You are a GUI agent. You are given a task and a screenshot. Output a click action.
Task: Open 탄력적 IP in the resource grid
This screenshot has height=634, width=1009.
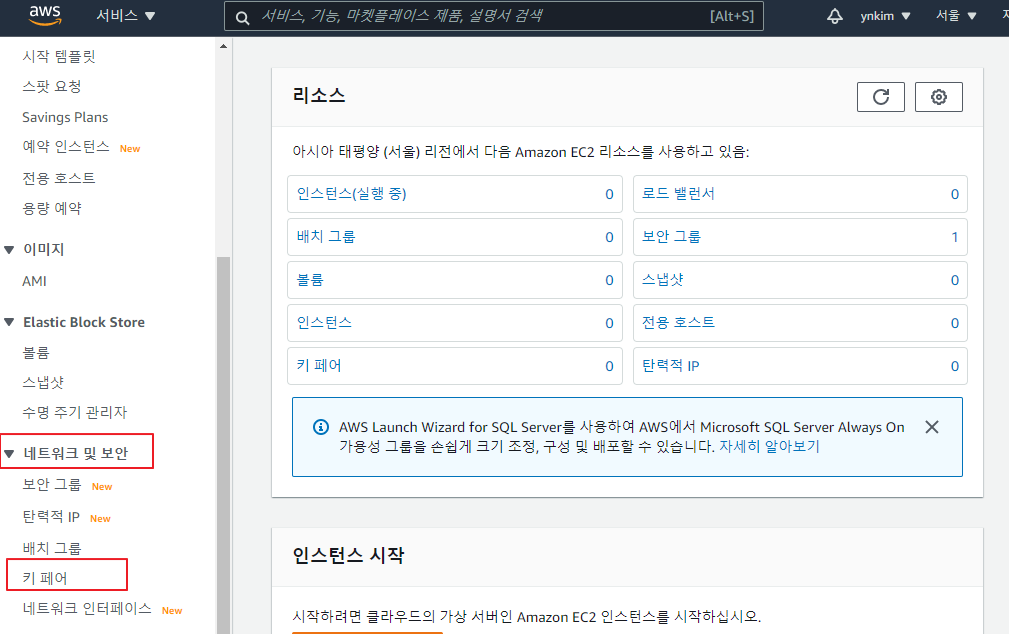[x=671, y=366]
